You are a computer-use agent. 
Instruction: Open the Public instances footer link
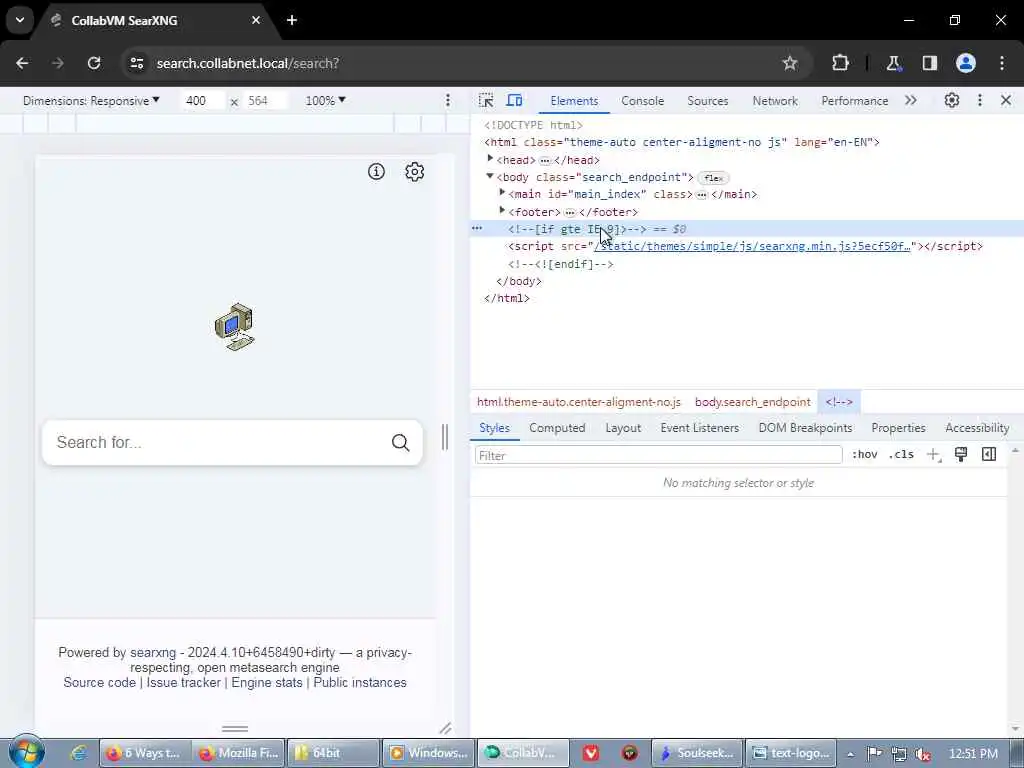click(x=360, y=682)
